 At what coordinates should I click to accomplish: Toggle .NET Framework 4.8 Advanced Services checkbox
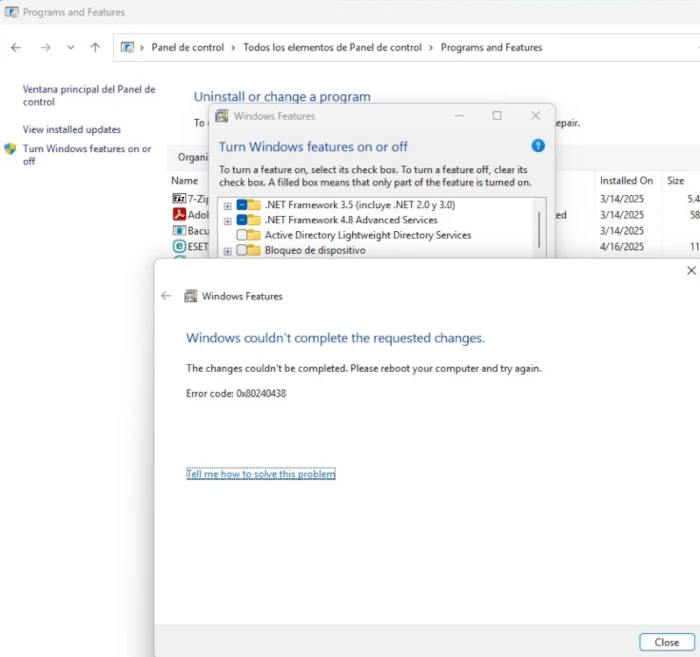tap(242, 220)
